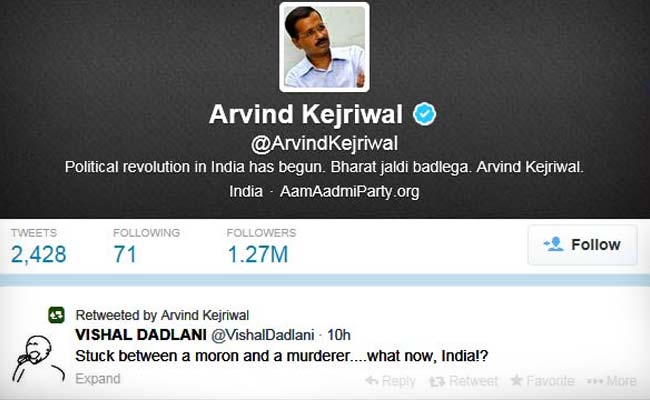Viewport: 650px width, 400px height.
Task: Click the Retweet icon on the tweet
Action: click(437, 381)
